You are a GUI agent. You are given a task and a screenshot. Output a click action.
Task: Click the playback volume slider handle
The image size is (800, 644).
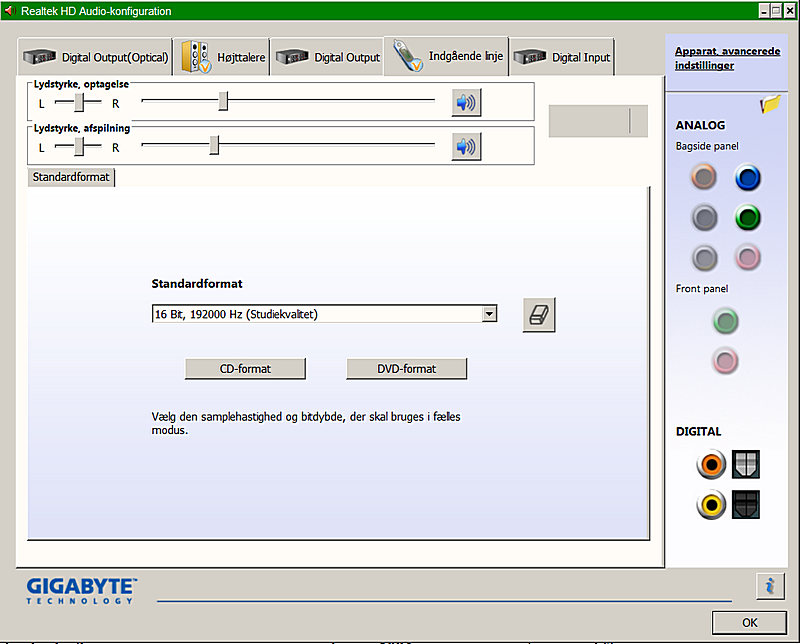point(214,145)
